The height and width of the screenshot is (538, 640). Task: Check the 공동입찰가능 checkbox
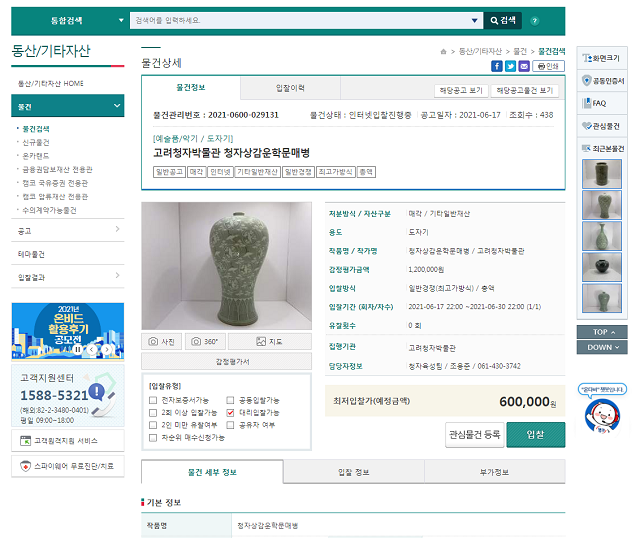[230, 399]
